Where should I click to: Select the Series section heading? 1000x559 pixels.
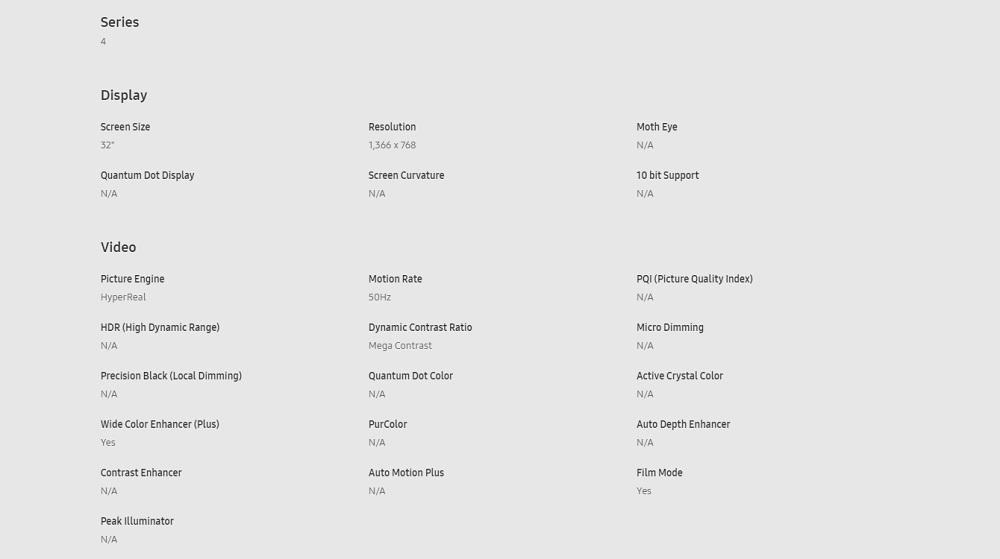pyautogui.click(x=120, y=22)
